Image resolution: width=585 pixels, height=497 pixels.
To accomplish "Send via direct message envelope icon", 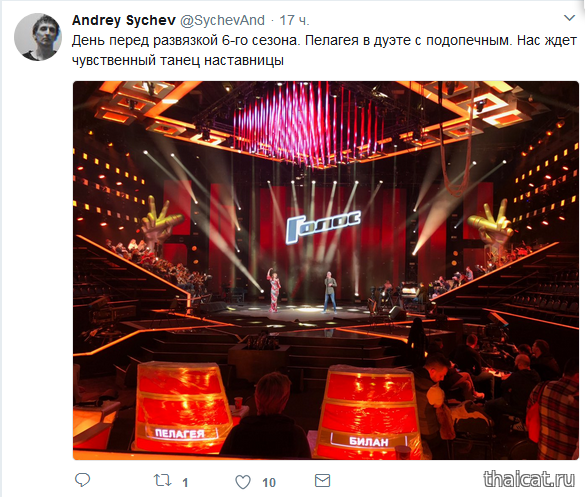I will [x=322, y=481].
